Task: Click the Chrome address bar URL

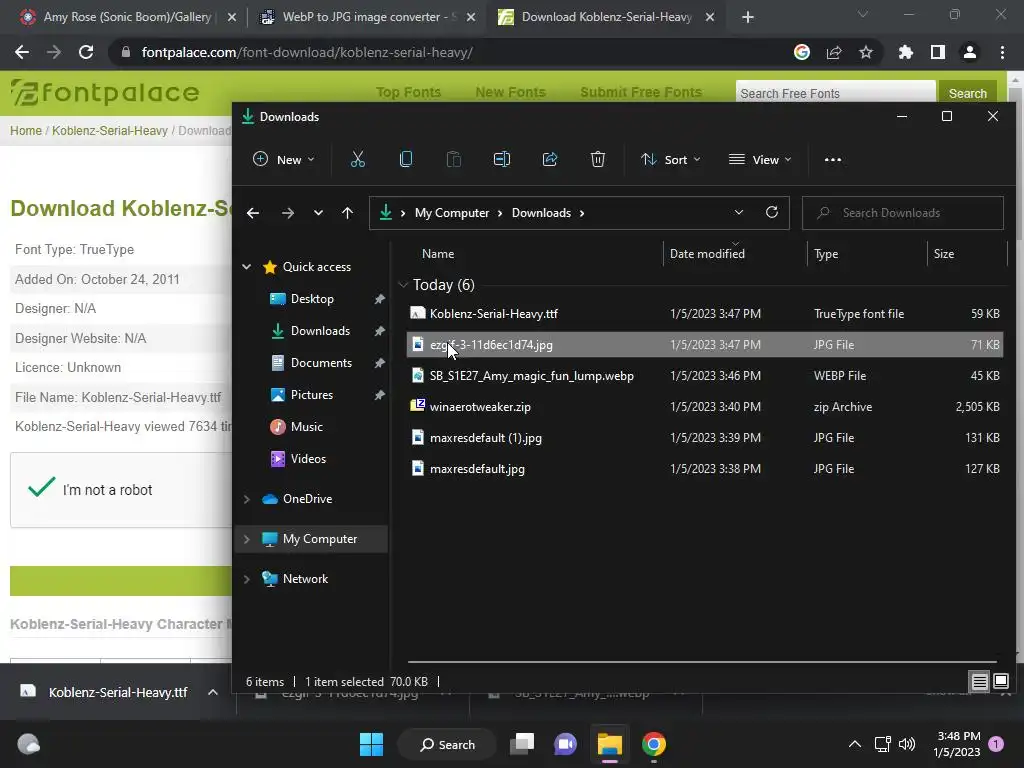Action: point(307,52)
